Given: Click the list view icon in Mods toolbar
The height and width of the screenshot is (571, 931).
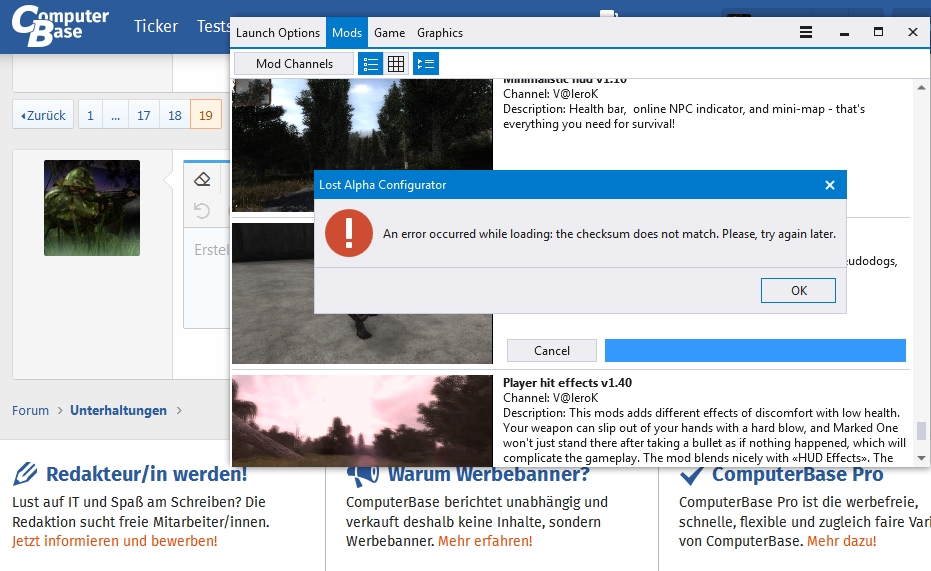Looking at the screenshot, I should [x=370, y=64].
